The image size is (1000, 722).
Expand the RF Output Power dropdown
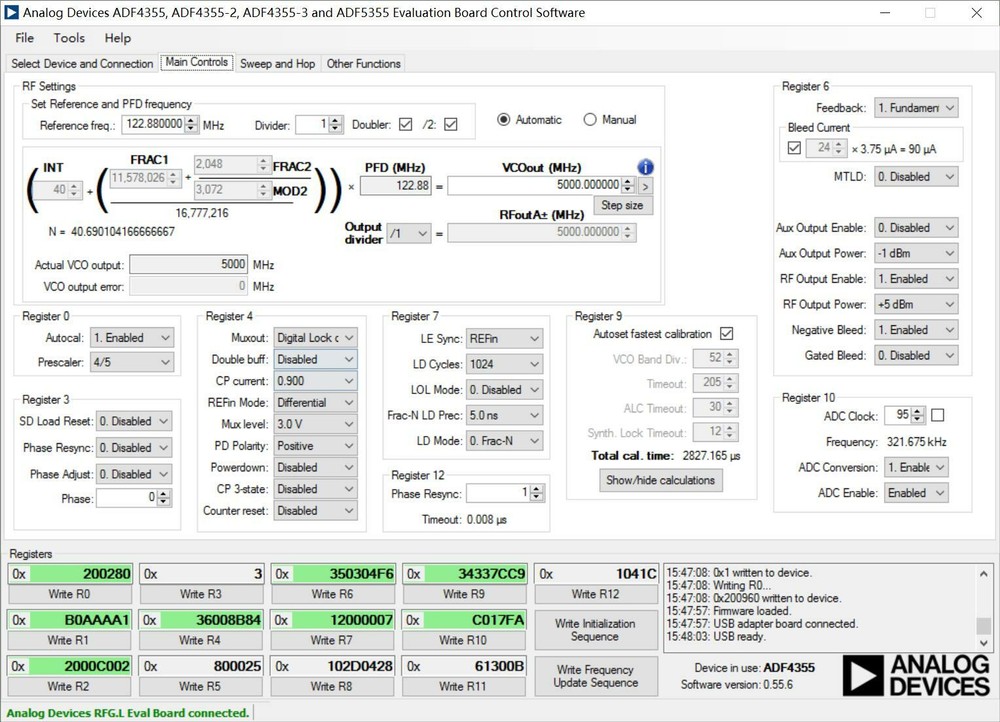916,304
